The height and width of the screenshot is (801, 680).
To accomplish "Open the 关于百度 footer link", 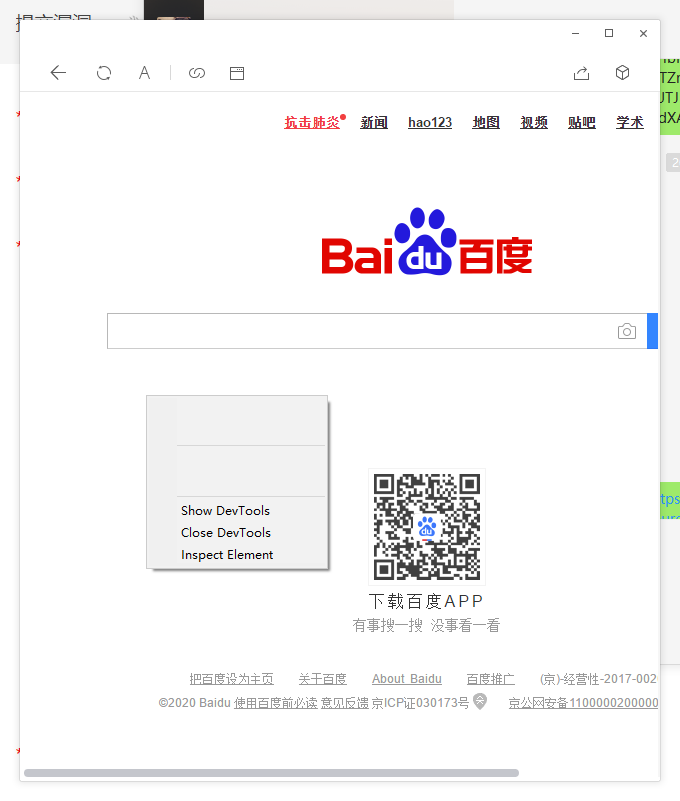I will (x=322, y=679).
